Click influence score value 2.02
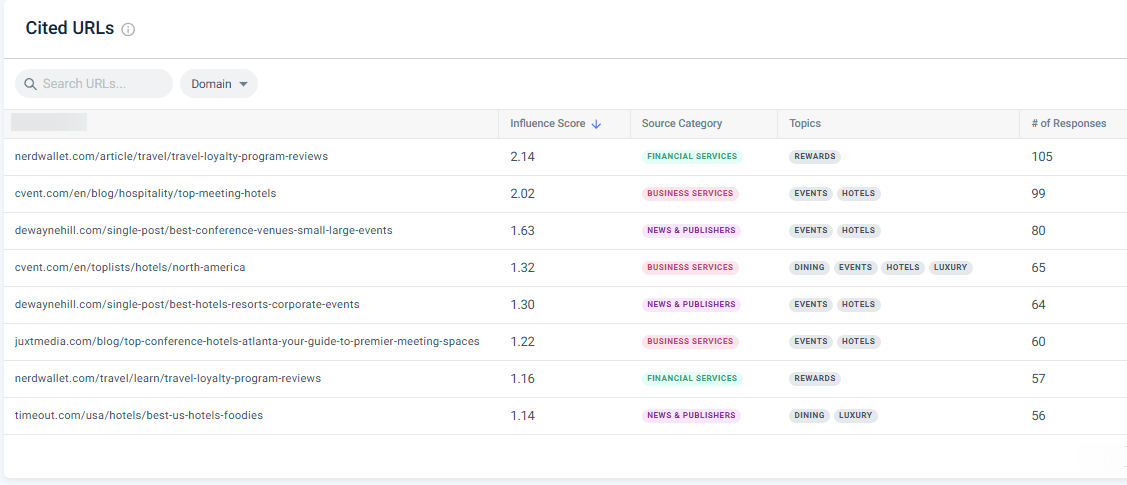Screen dimensions: 1127x485 pos(523,194)
